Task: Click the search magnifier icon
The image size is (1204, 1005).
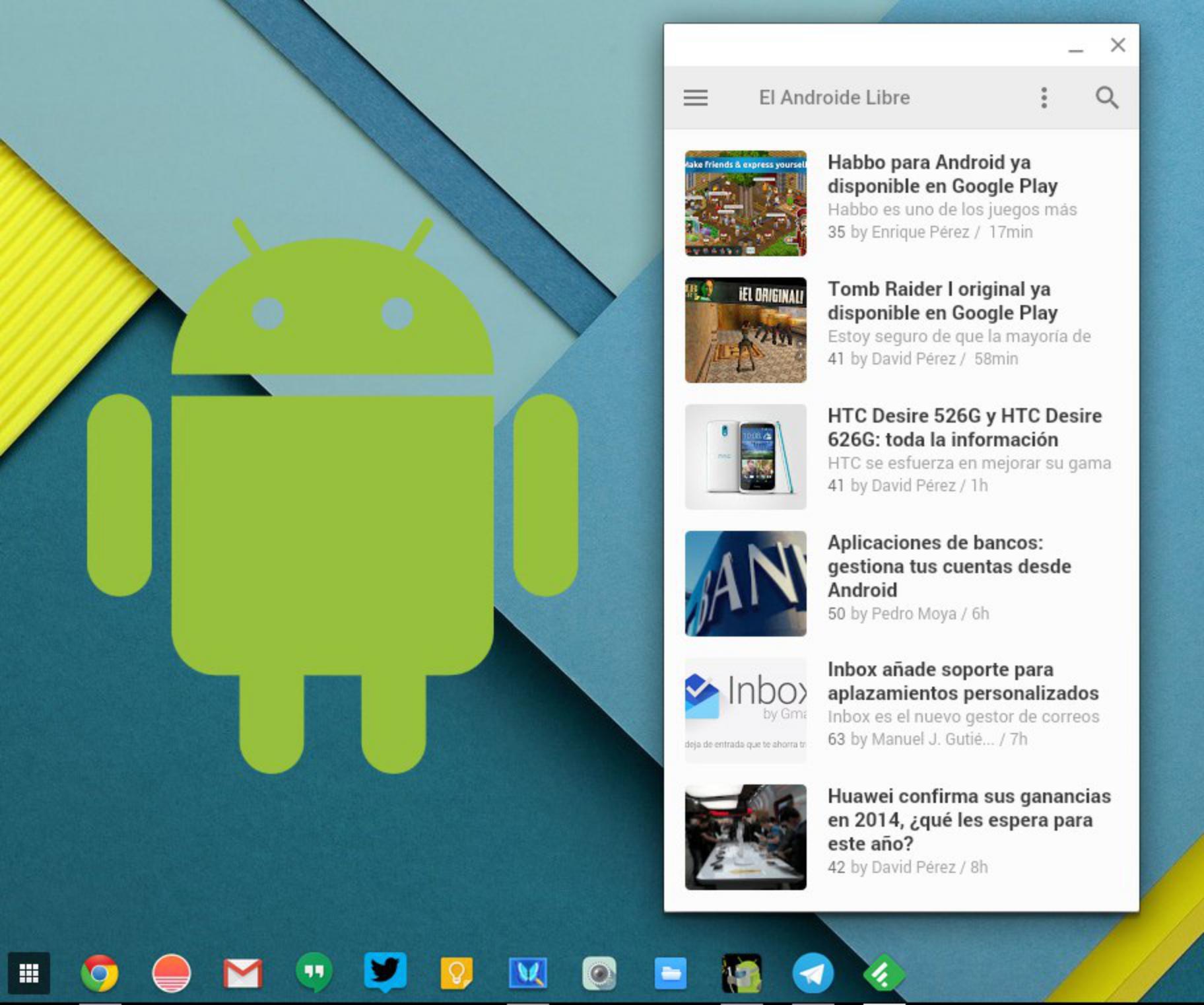Action: pyautogui.click(x=1107, y=98)
